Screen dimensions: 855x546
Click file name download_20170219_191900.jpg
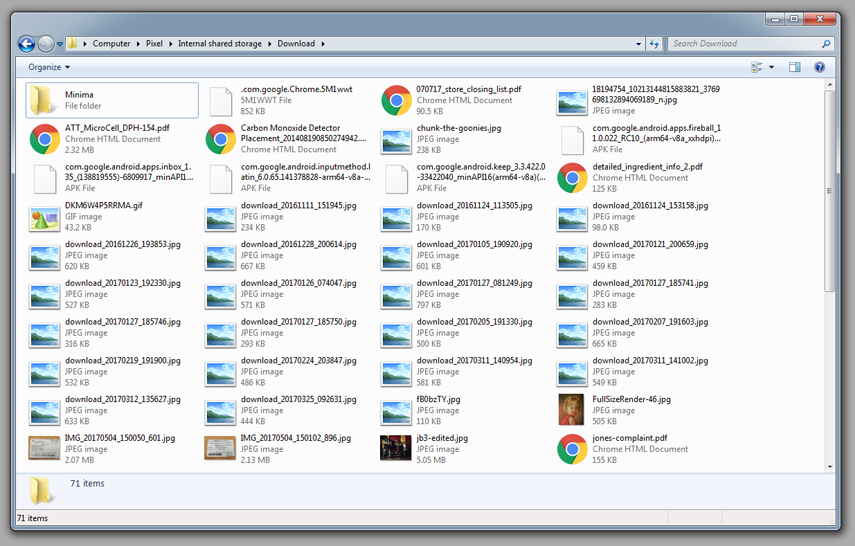123,361
